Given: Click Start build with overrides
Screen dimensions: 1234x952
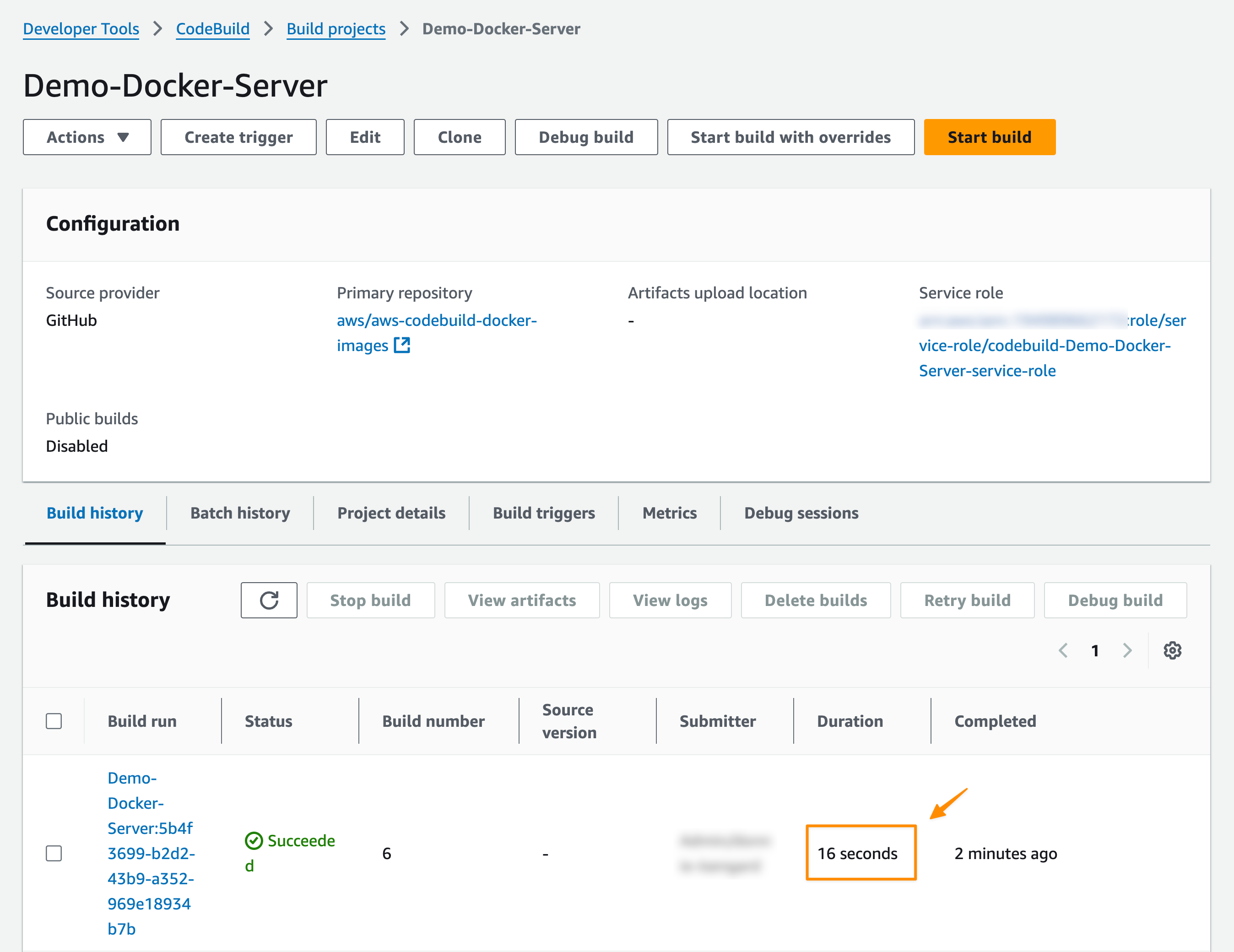Looking at the screenshot, I should coord(790,137).
